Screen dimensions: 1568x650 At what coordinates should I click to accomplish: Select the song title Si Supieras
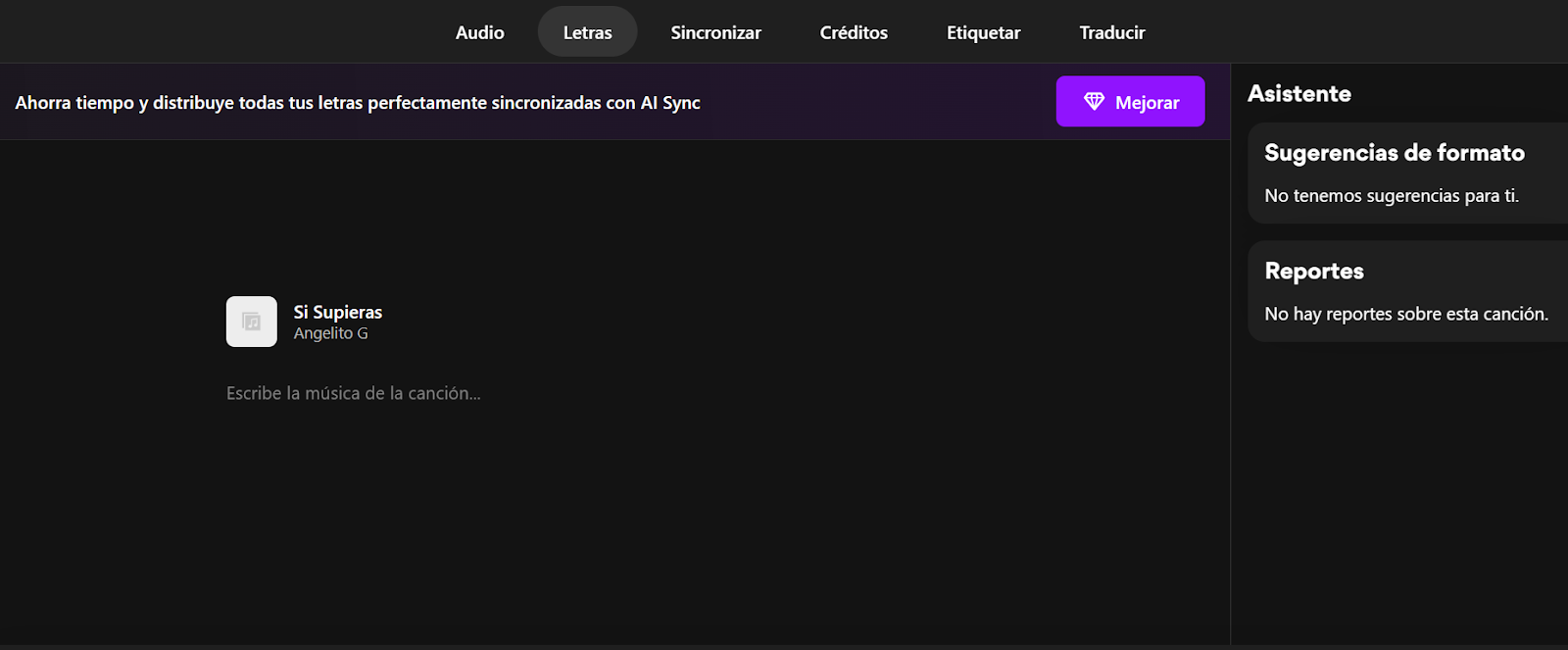coord(338,312)
